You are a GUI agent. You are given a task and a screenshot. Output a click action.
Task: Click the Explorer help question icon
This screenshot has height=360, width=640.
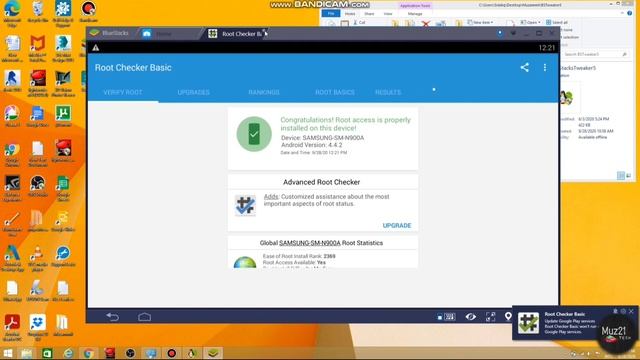pyautogui.click(x=630, y=13)
